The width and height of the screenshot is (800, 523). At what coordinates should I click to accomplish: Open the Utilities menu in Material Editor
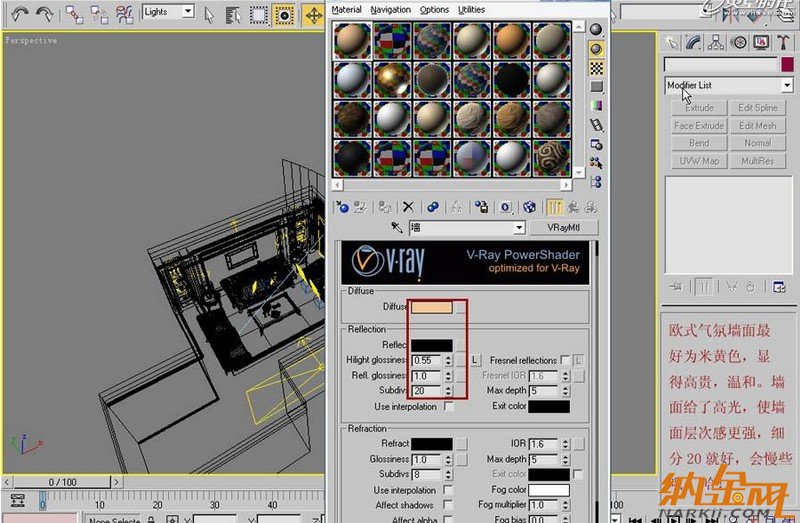click(x=471, y=9)
